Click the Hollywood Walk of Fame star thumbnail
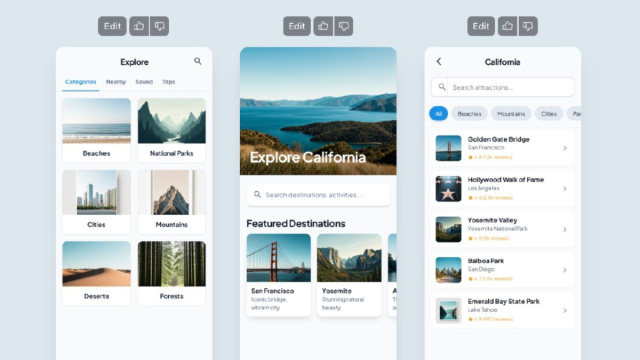 click(448, 189)
